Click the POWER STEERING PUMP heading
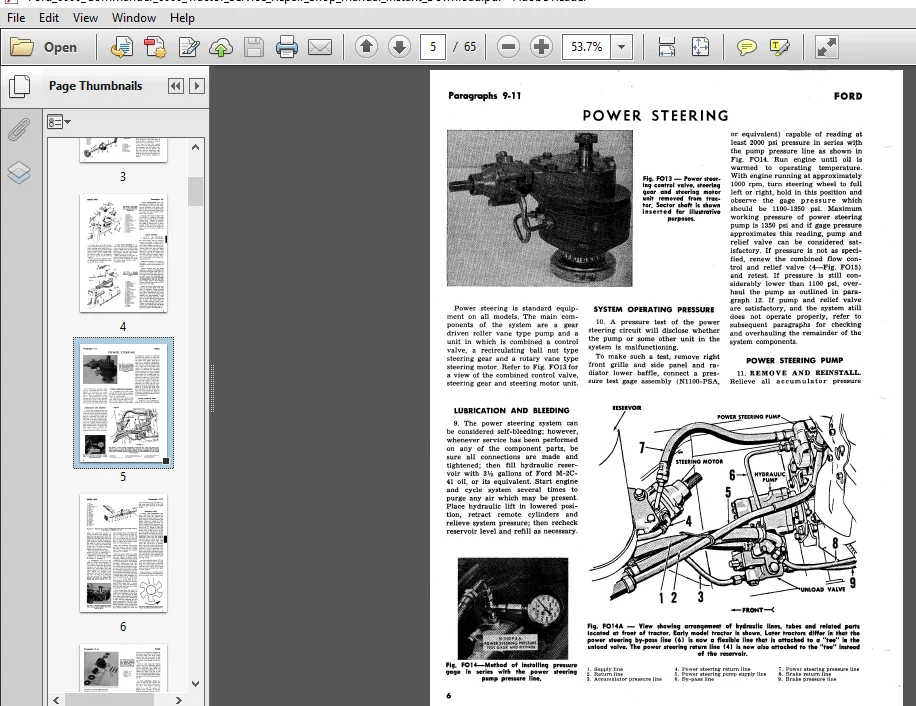Image resolution: width=916 pixels, height=706 pixels. (794, 360)
